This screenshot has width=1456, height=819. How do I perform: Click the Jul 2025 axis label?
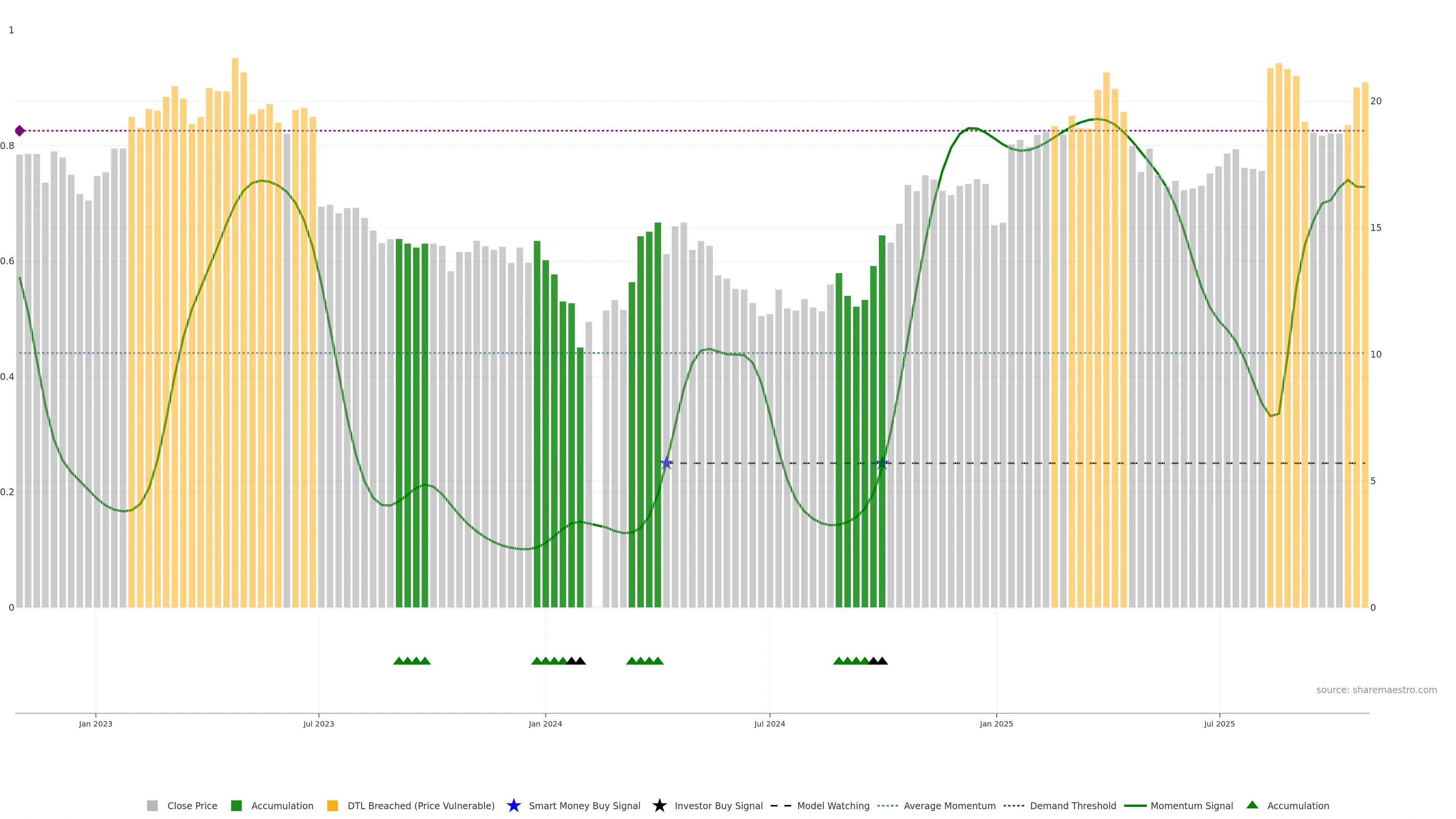(x=1219, y=723)
